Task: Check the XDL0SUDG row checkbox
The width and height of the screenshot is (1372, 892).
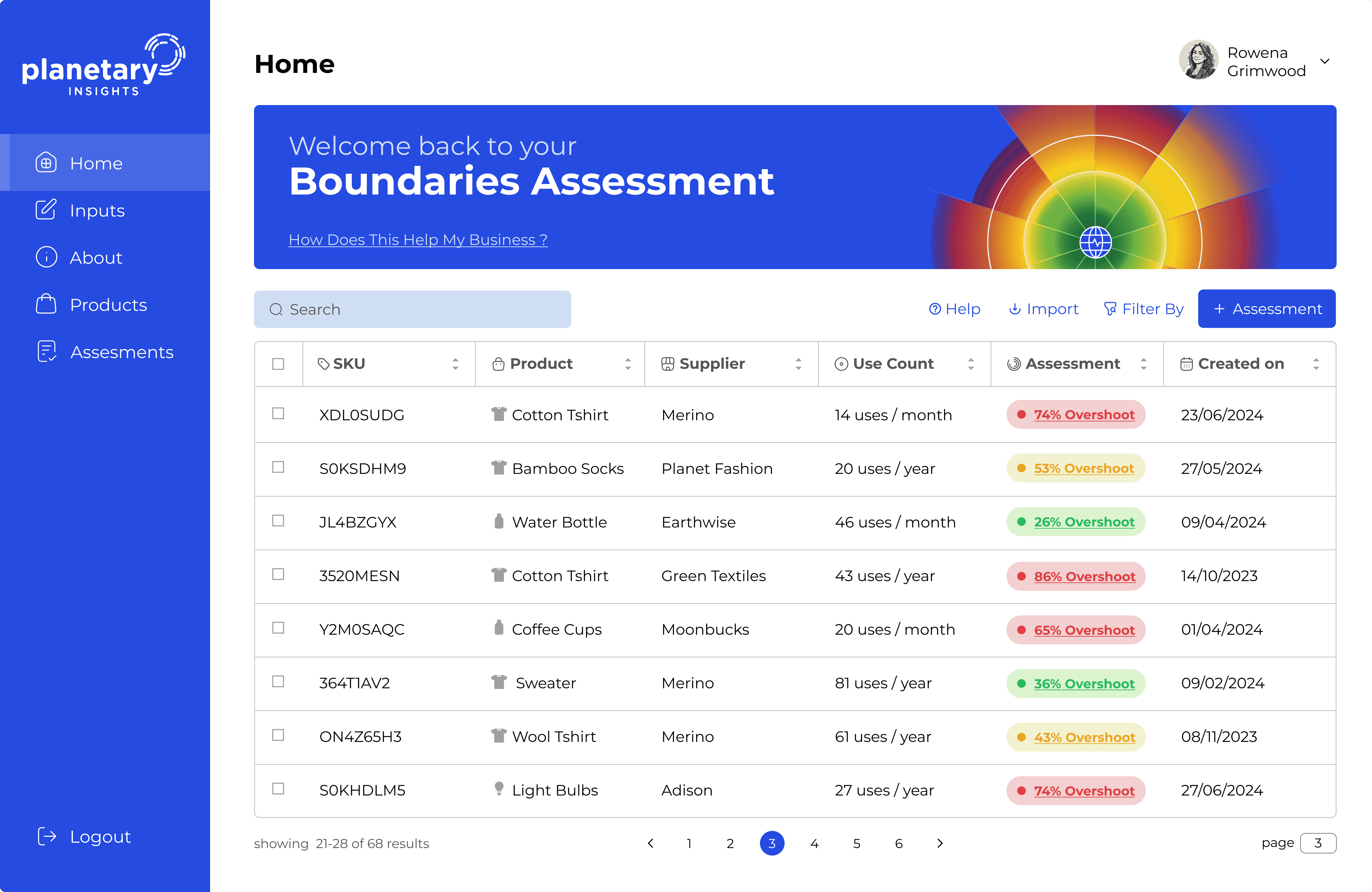Action: (x=278, y=413)
